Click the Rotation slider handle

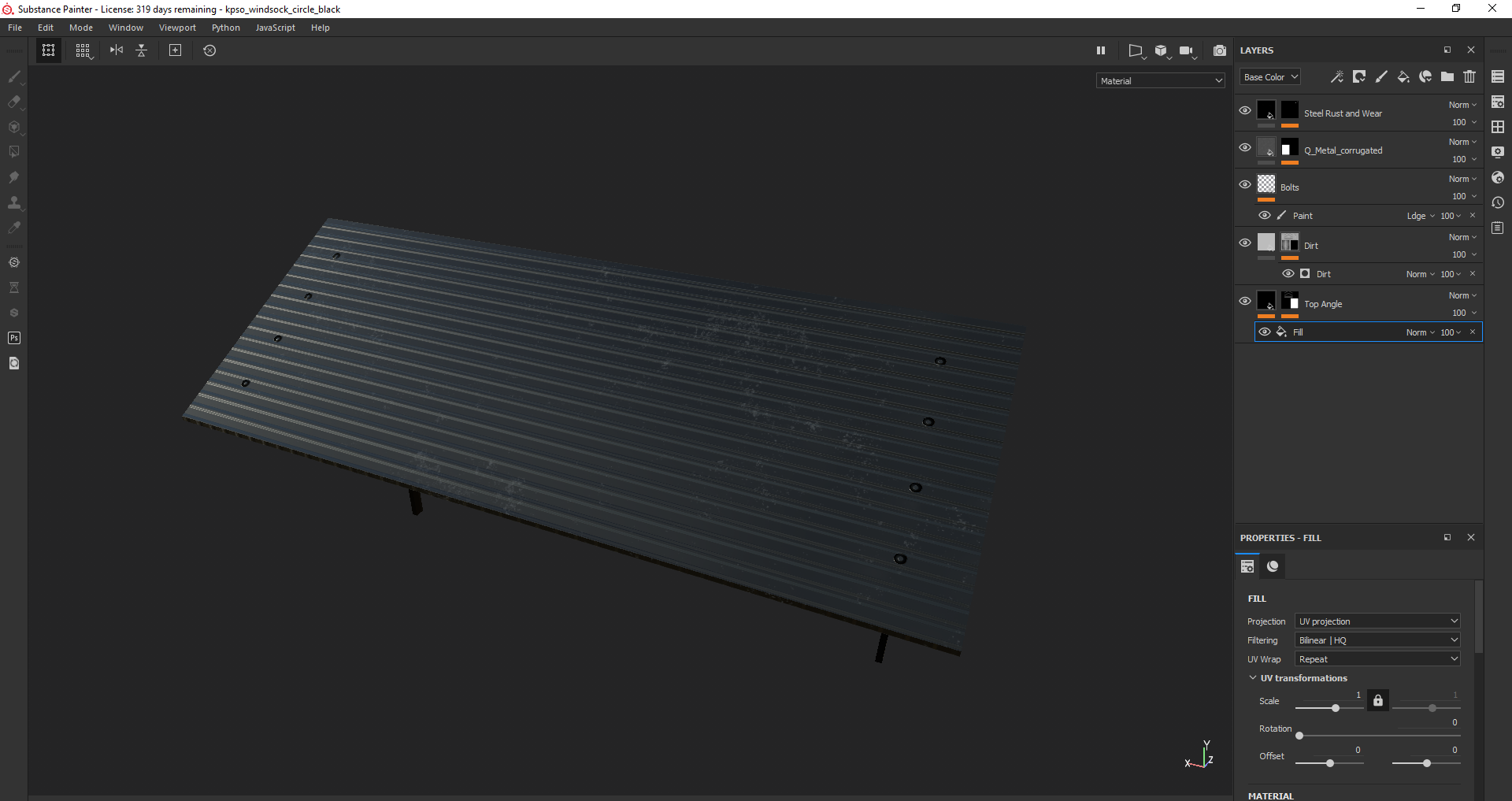pyautogui.click(x=1299, y=736)
